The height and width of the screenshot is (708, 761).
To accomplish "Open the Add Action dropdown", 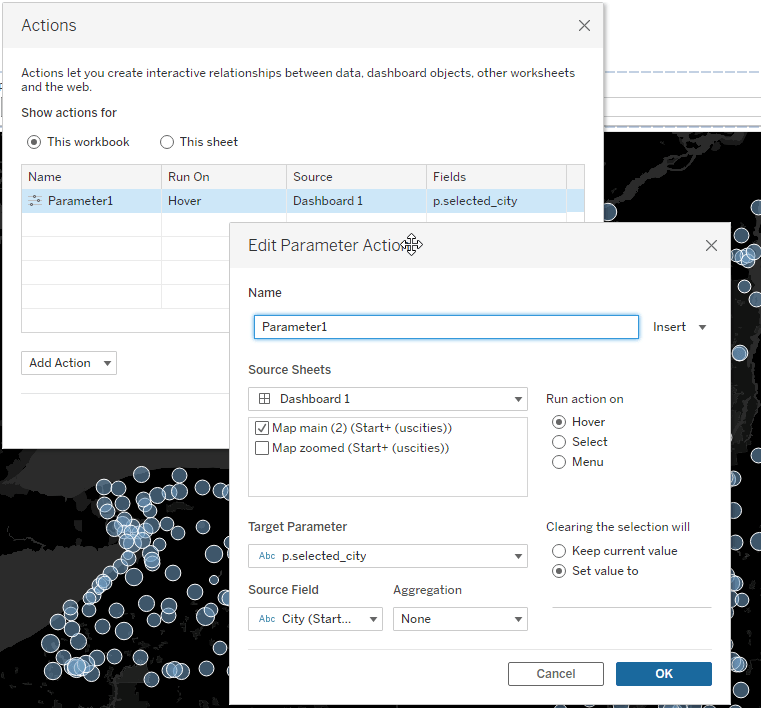I will pyautogui.click(x=69, y=363).
